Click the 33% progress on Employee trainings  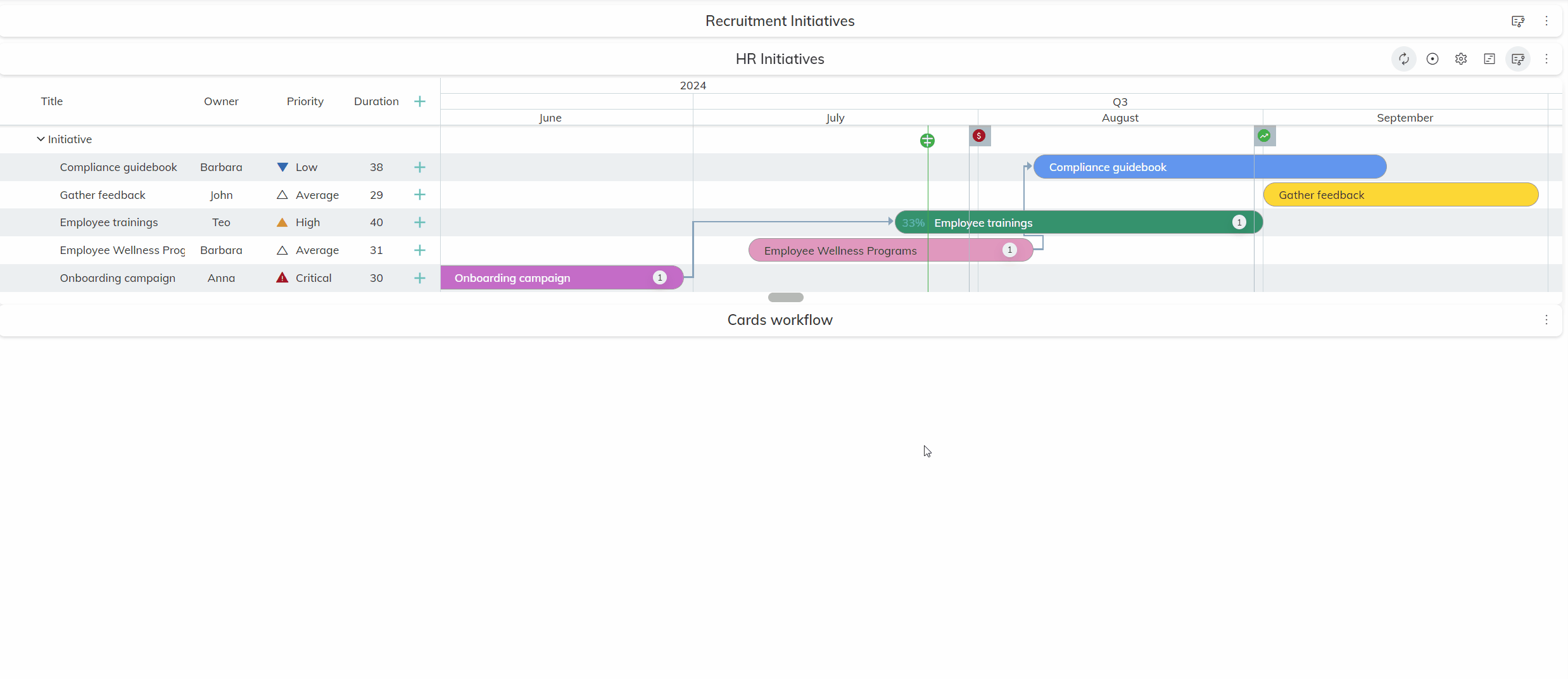click(x=913, y=223)
